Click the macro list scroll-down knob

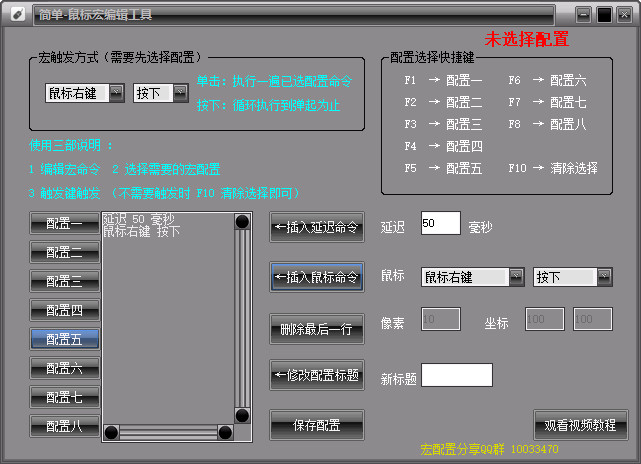point(242,416)
